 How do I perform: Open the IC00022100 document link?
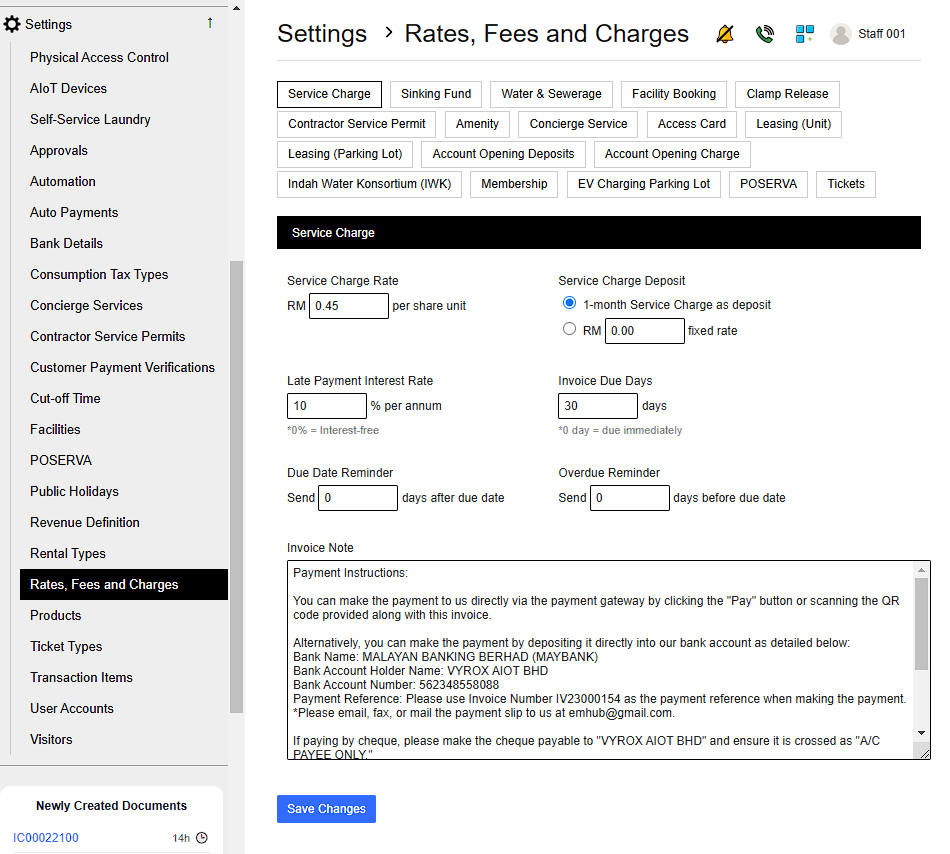[46, 838]
